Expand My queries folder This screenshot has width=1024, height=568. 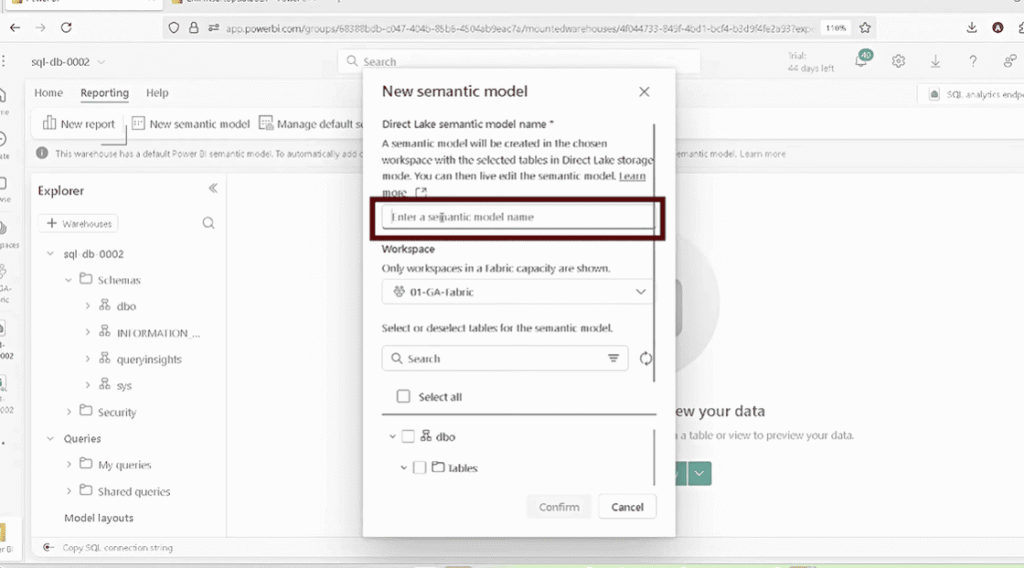[x=69, y=464]
